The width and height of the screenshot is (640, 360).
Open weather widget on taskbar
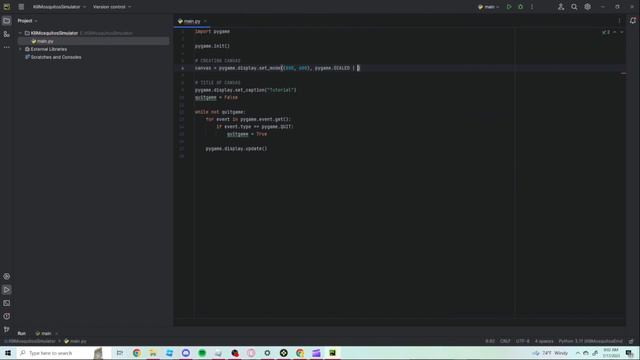[x=550, y=353]
